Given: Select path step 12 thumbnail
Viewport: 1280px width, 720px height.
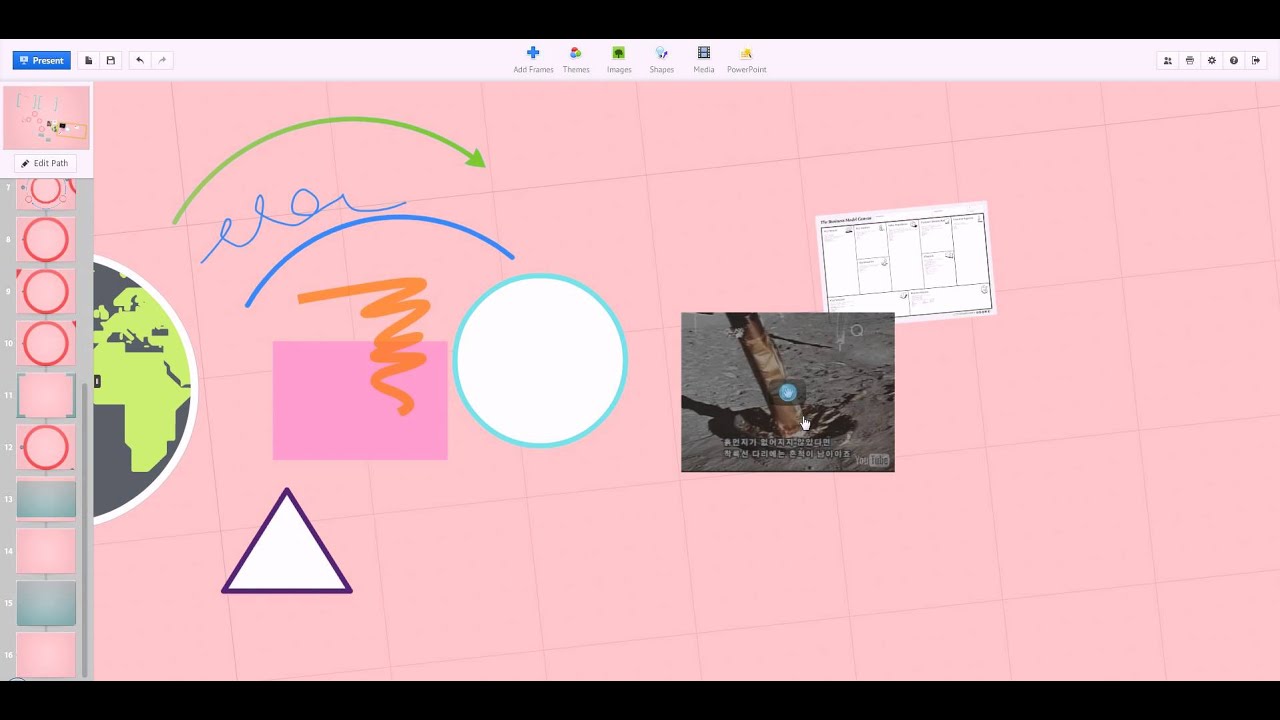Looking at the screenshot, I should click(x=46, y=448).
